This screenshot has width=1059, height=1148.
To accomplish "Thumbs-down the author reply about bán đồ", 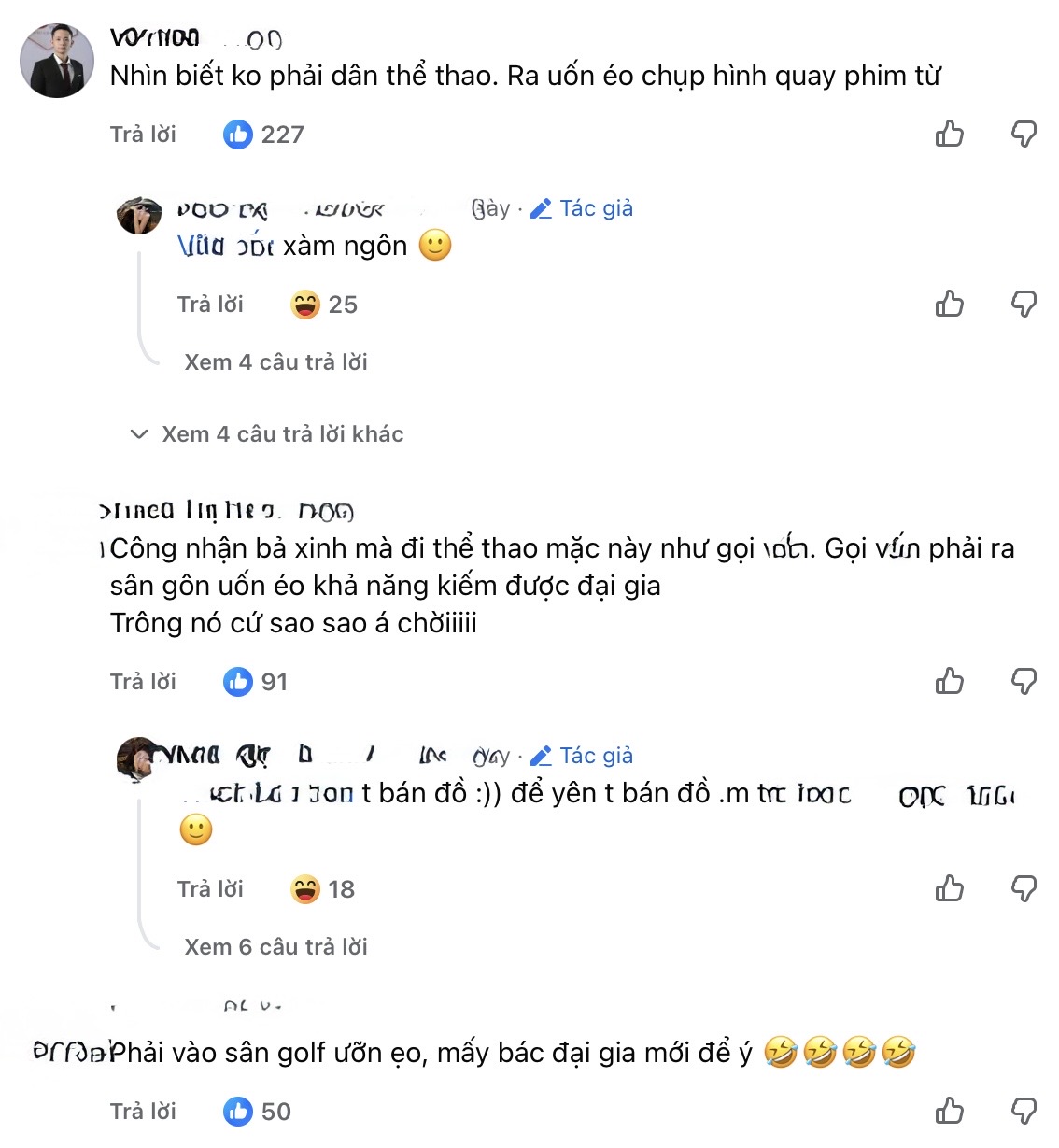I will point(1024,889).
